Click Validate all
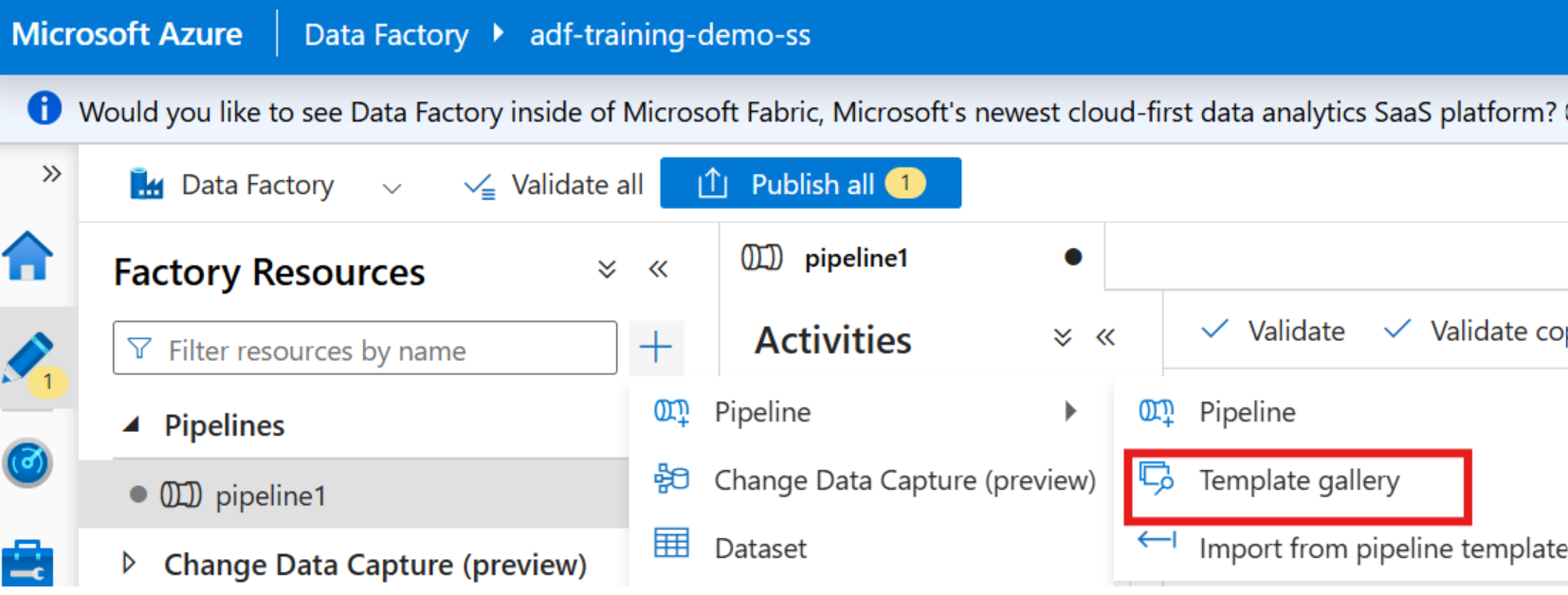 tap(554, 185)
